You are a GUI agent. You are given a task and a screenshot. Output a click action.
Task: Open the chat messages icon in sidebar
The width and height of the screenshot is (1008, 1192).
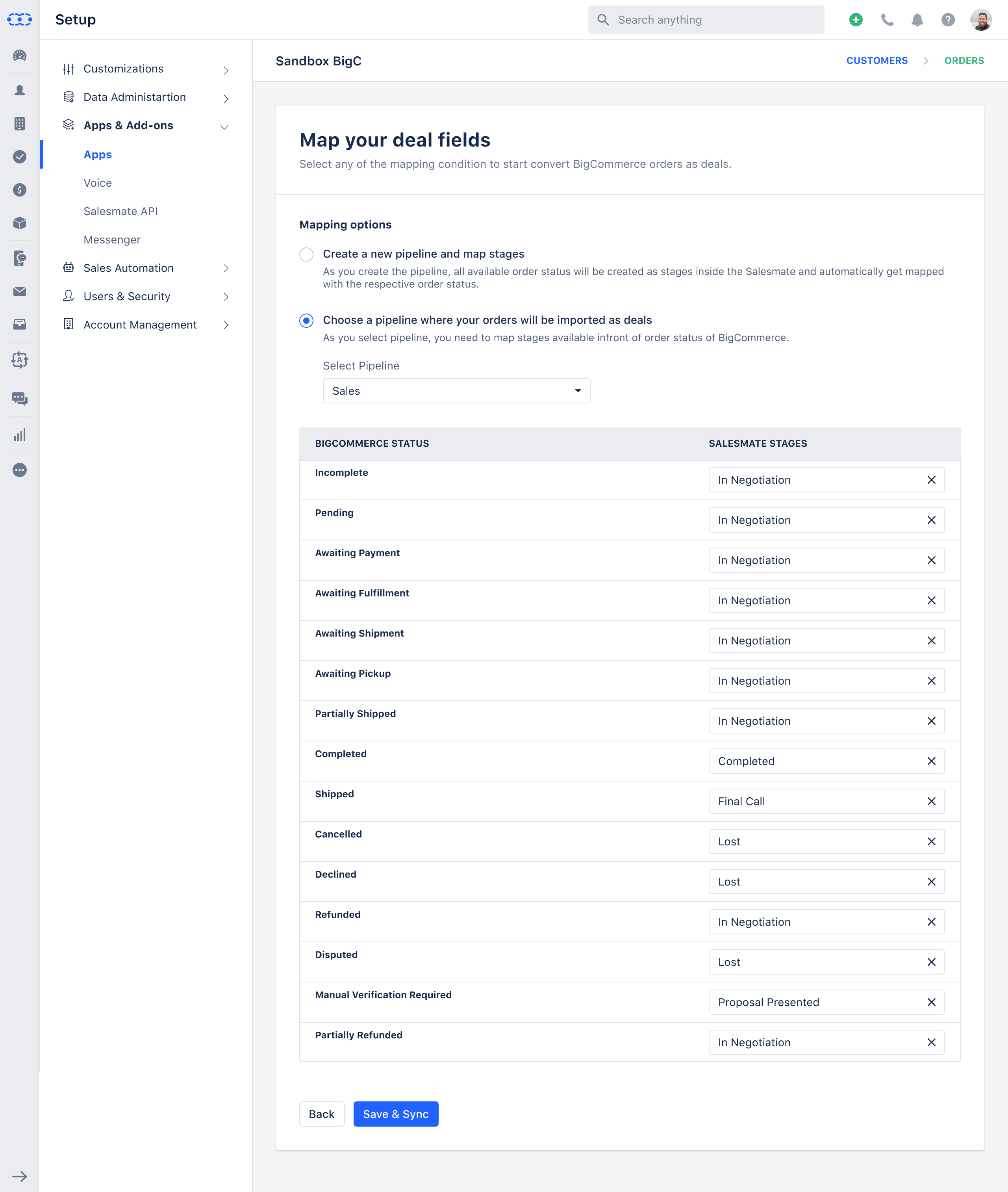tap(19, 399)
